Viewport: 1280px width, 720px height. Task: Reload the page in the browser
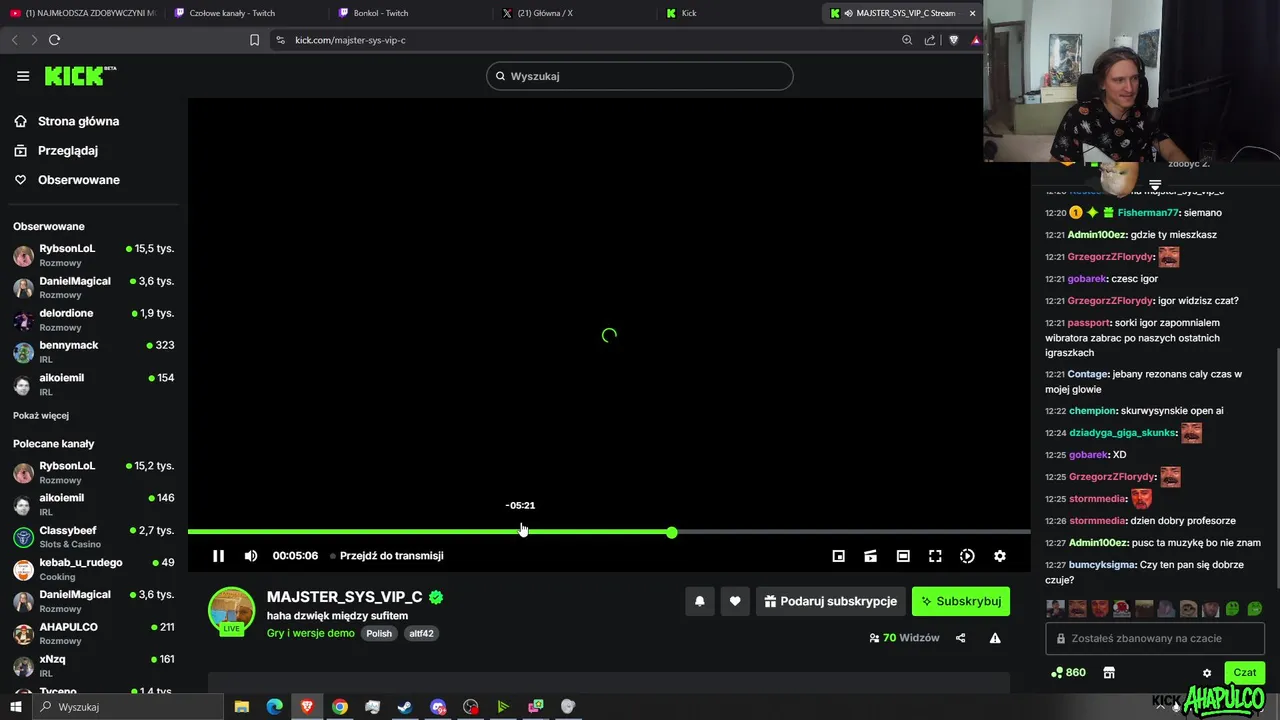54,40
